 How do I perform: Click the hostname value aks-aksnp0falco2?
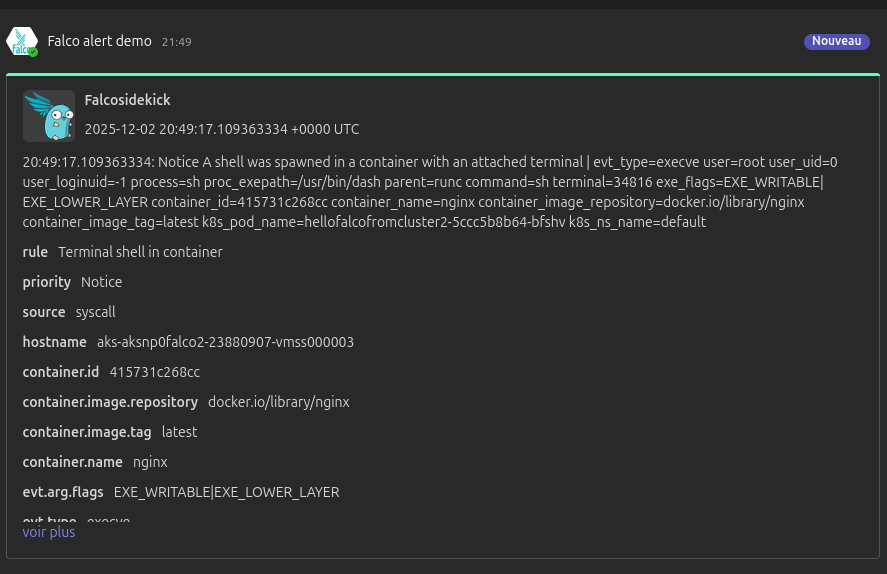pos(225,342)
